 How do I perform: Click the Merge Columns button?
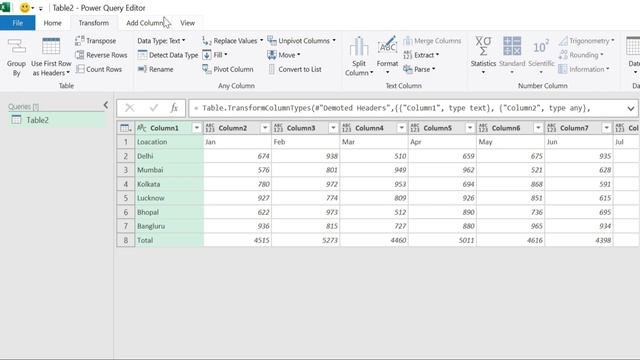pyautogui.click(x=432, y=41)
